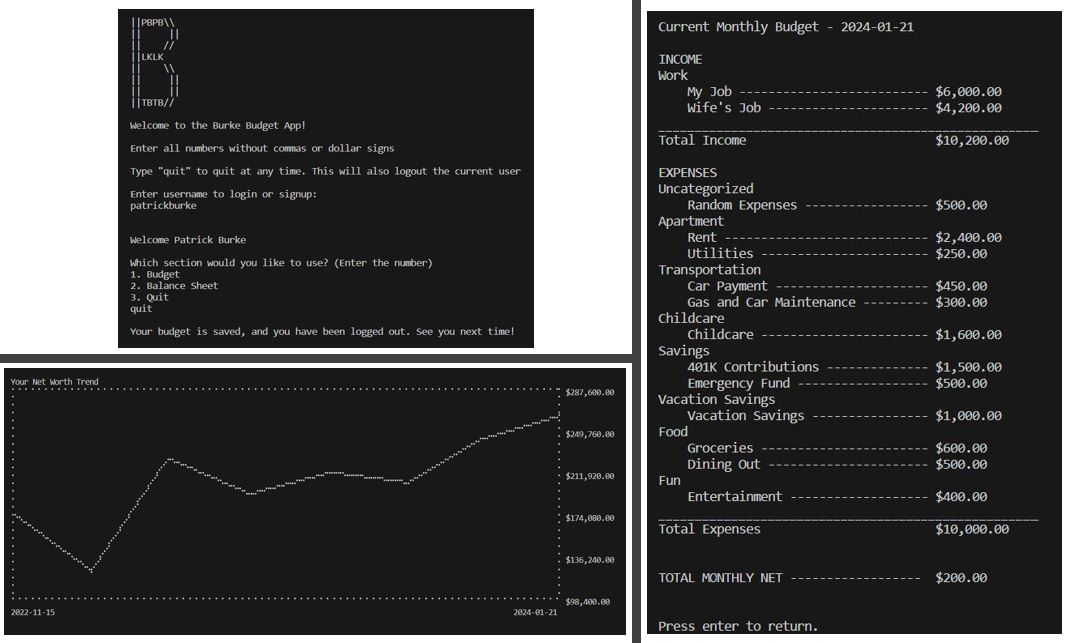Select the "My Job" income line
Viewport: 1070px width, 643px height.
tap(843, 92)
